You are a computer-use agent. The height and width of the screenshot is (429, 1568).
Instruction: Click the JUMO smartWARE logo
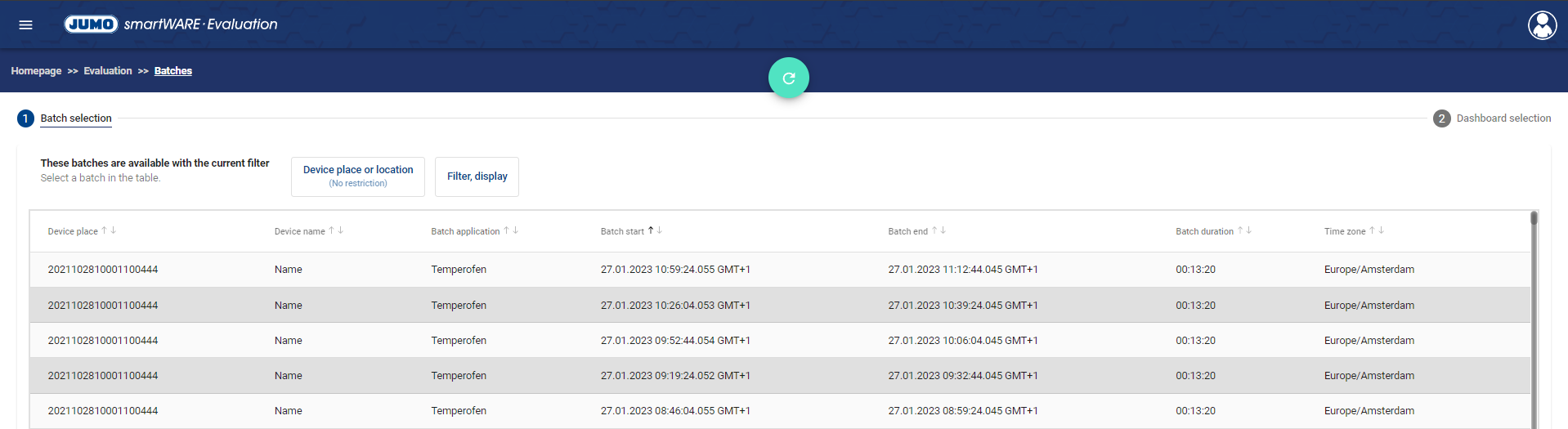(171, 25)
